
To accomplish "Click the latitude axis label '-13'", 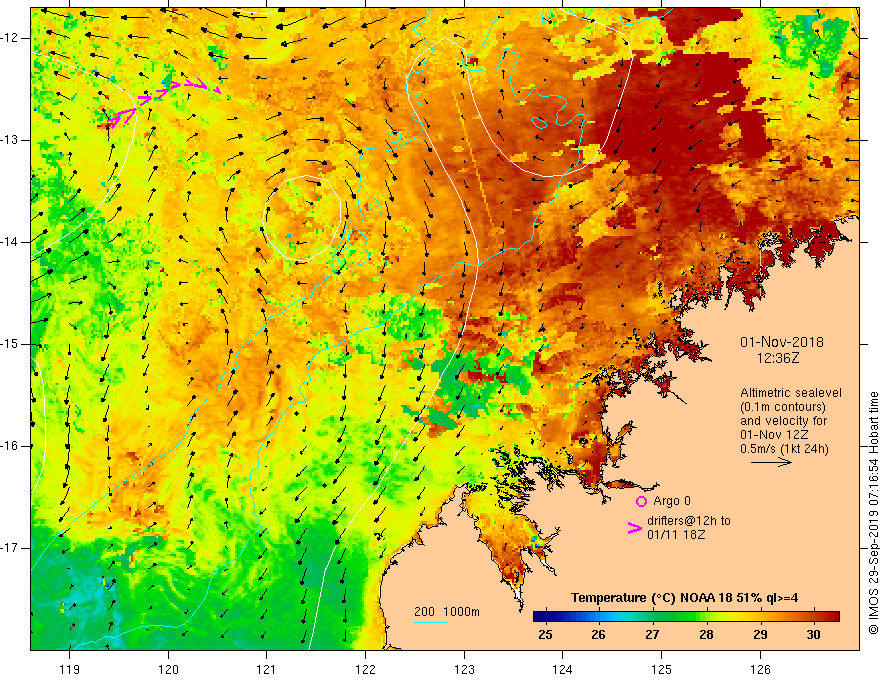I will pos(11,140).
